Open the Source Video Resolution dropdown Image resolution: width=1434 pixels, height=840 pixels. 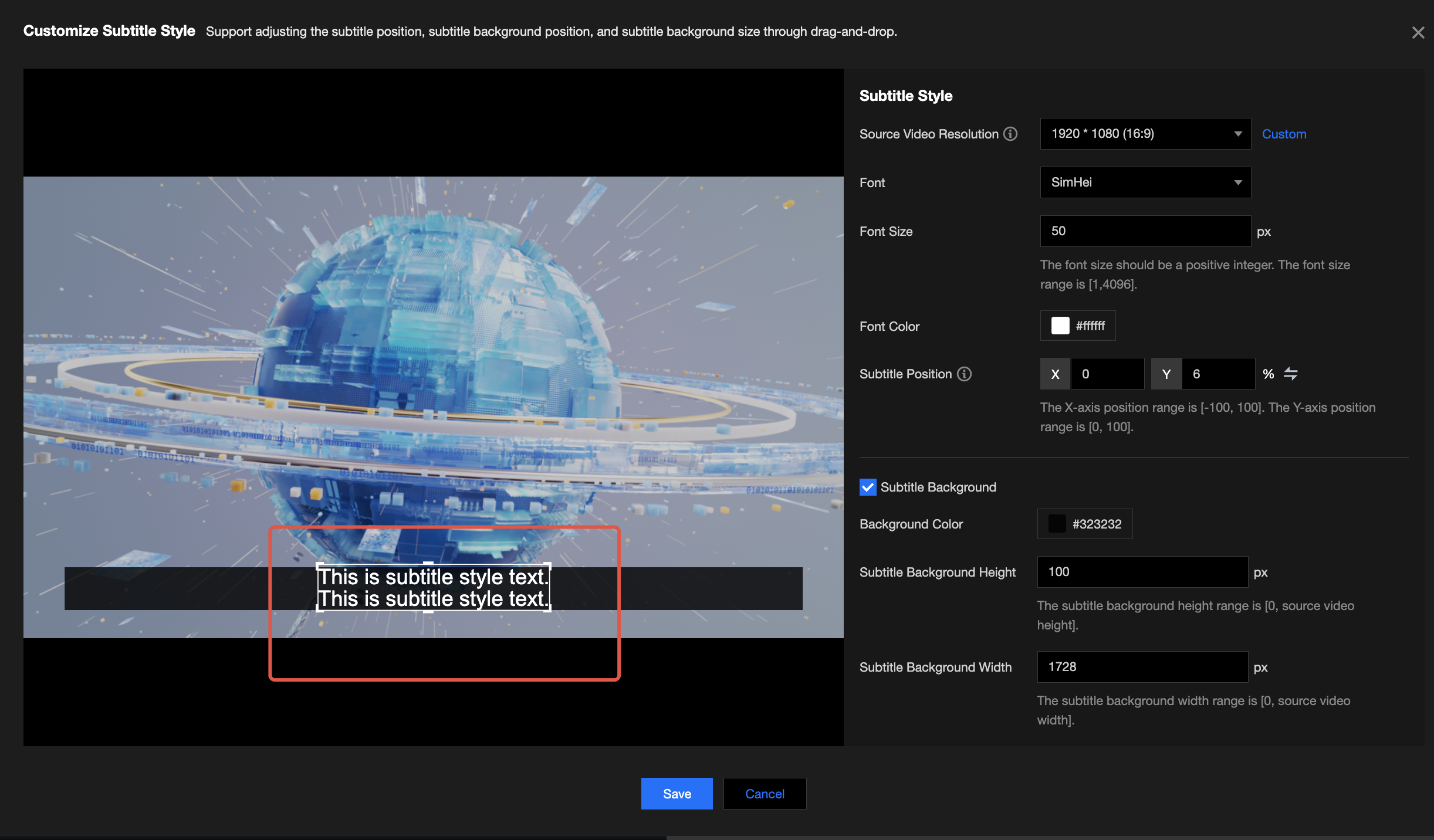[x=1145, y=134]
